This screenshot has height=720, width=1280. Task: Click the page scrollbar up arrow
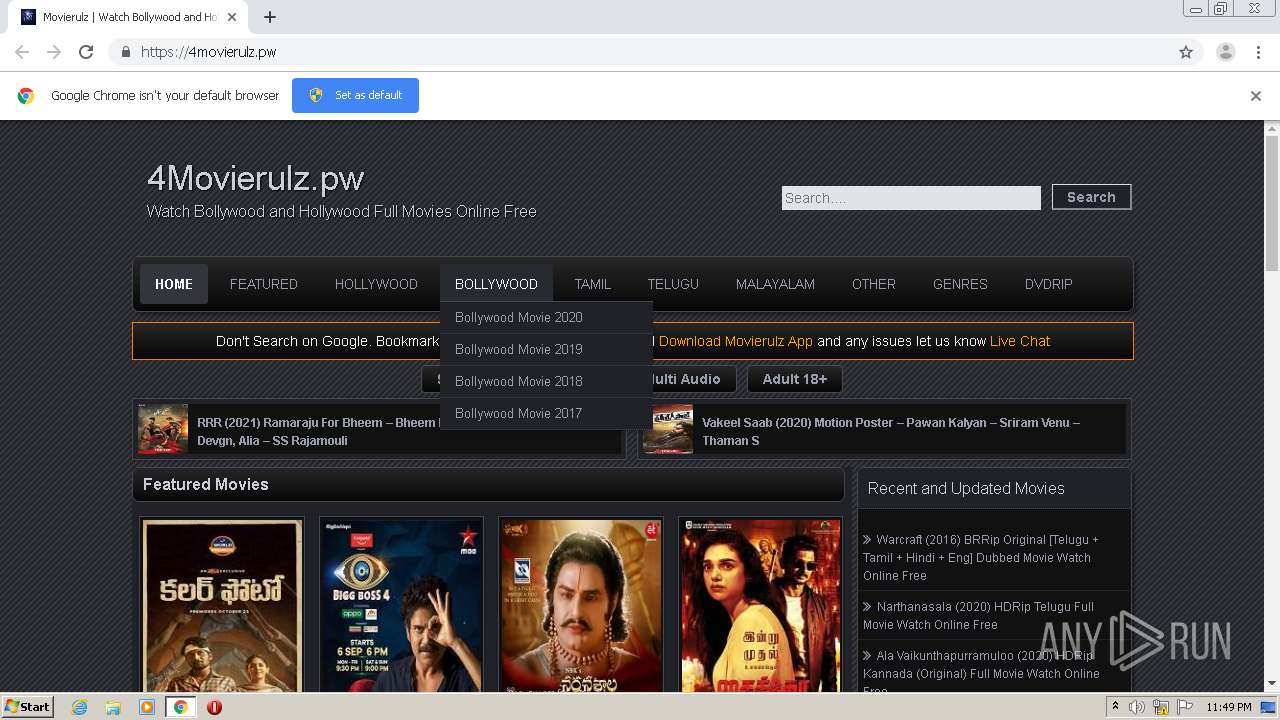[x=1272, y=128]
